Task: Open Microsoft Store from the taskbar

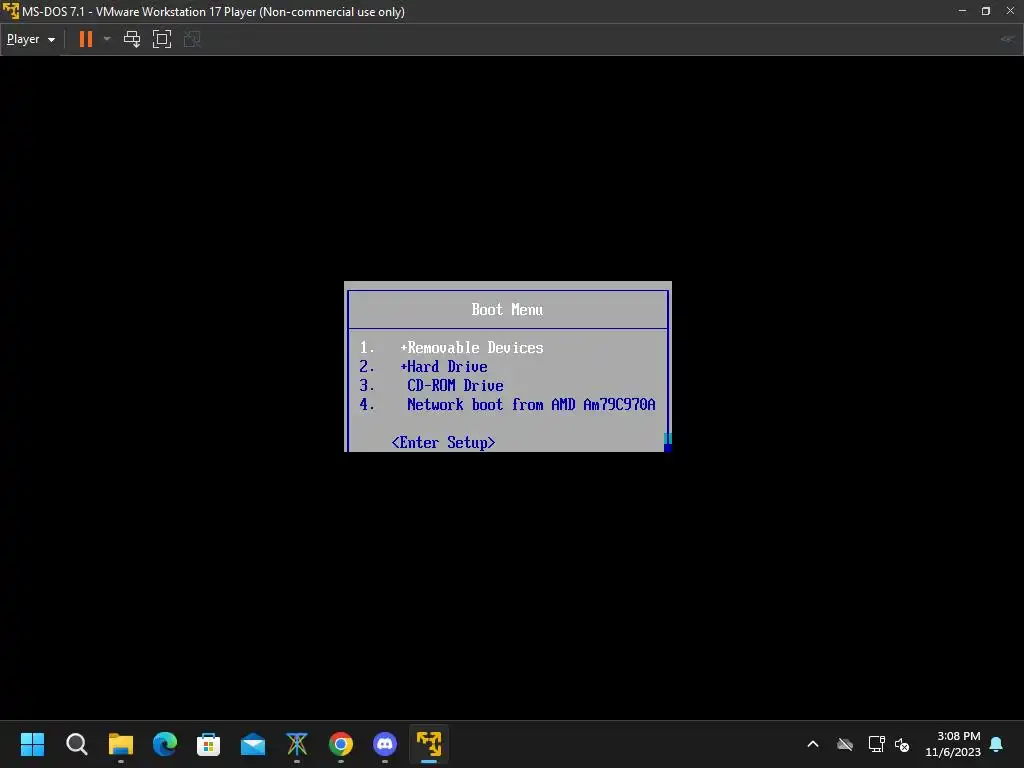Action: click(208, 744)
